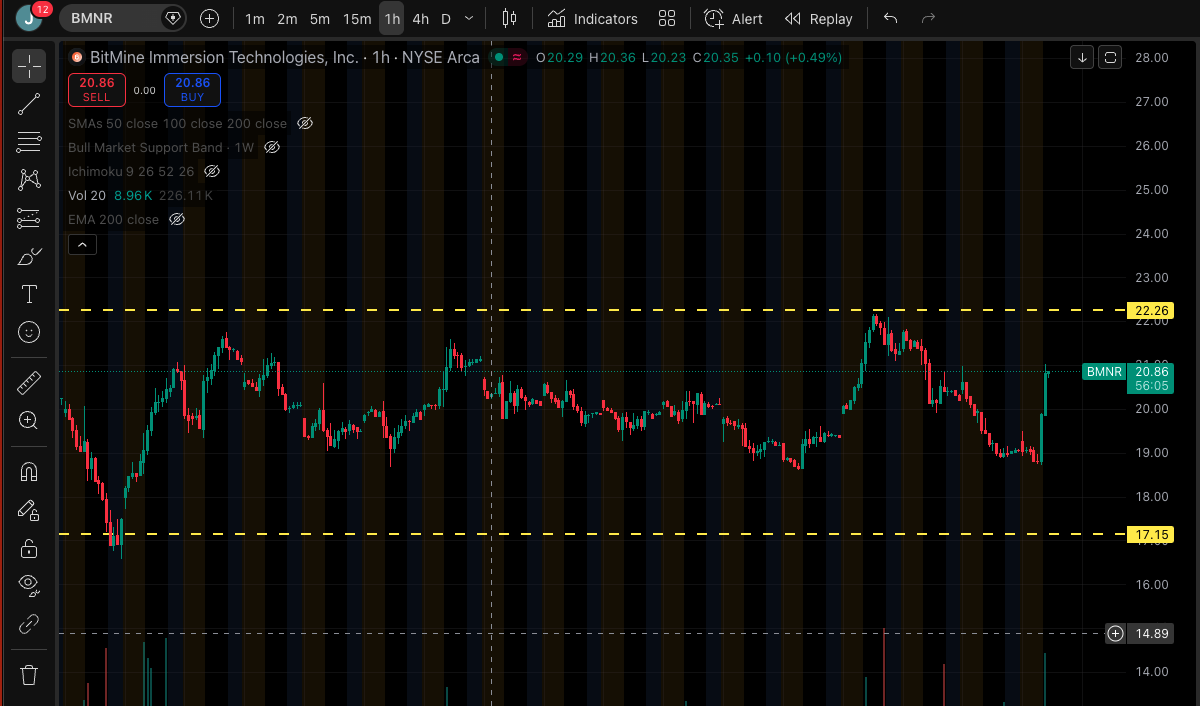
Task: Open the Fibonacci and Gann tools
Action: 29,142
